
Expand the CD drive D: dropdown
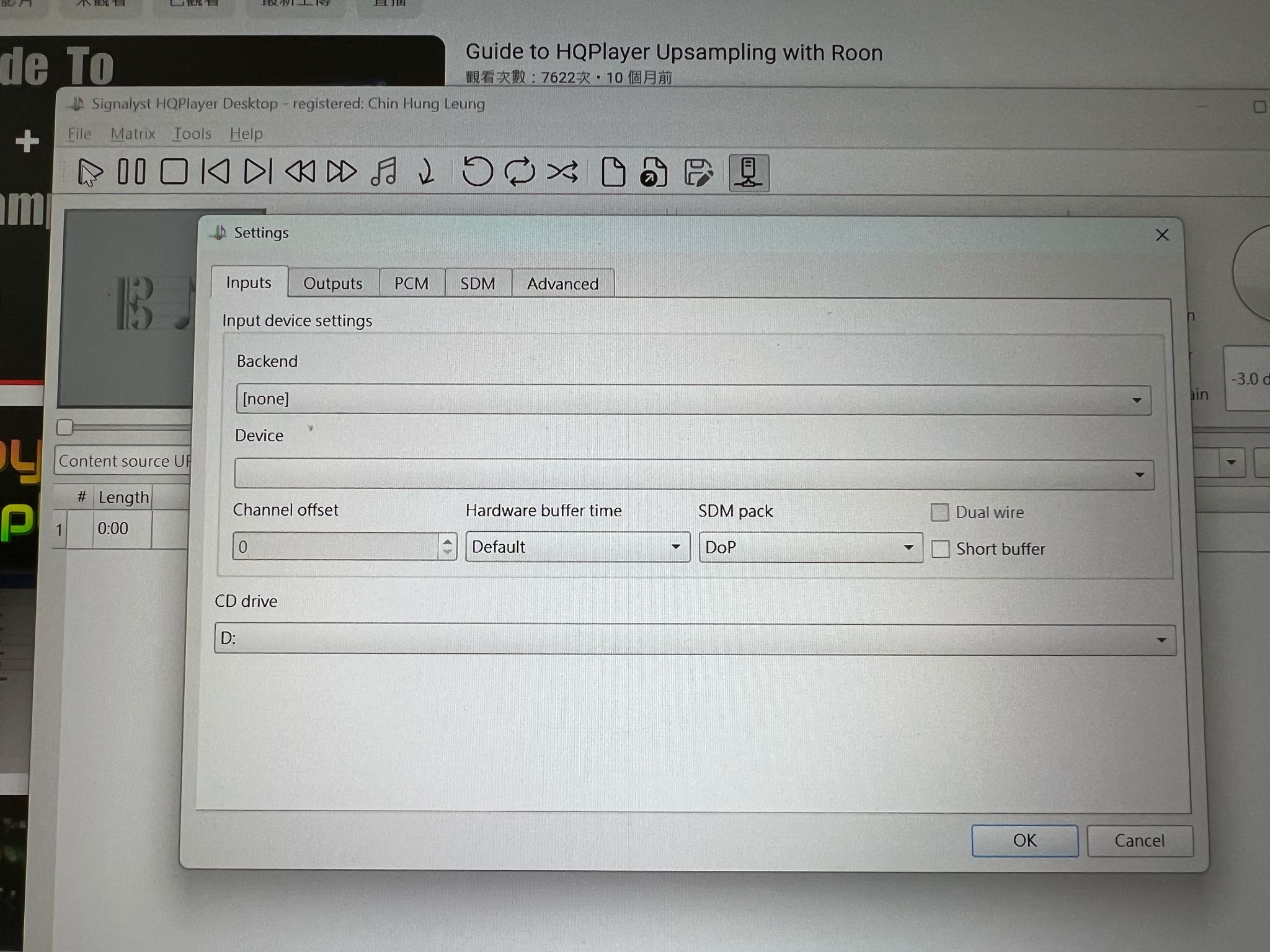click(x=695, y=638)
